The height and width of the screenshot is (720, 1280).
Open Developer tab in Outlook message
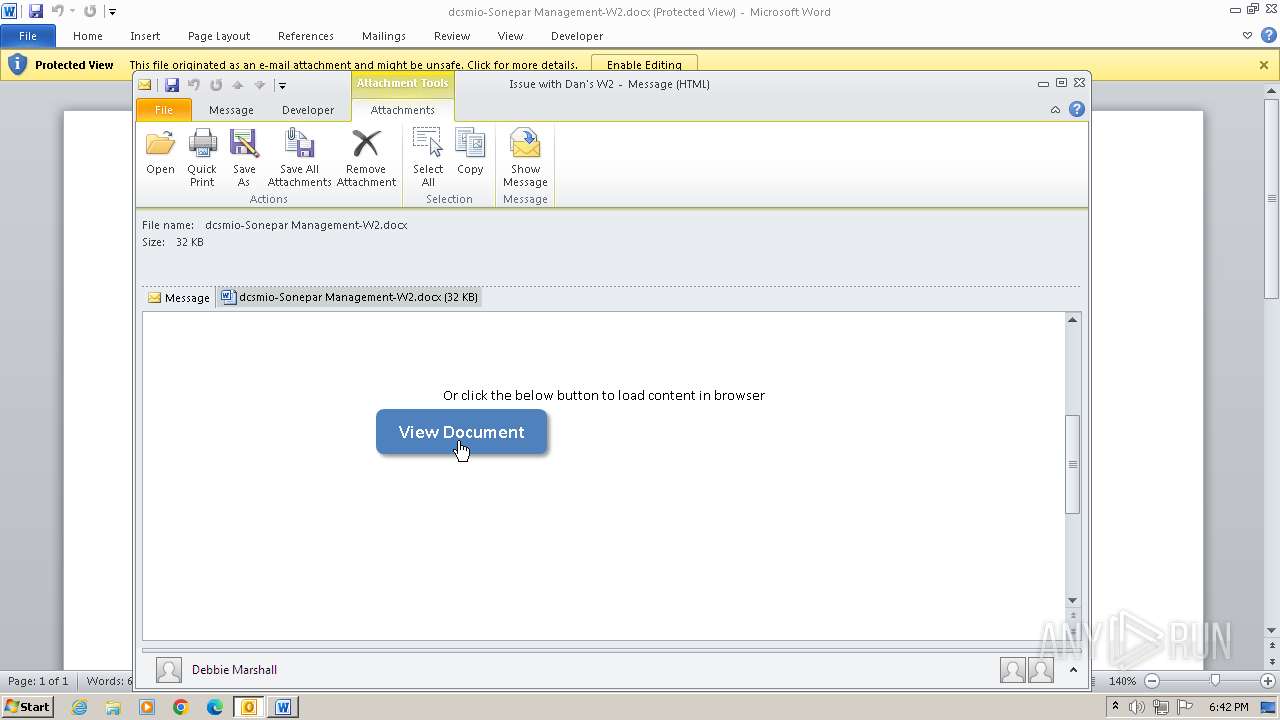(308, 110)
